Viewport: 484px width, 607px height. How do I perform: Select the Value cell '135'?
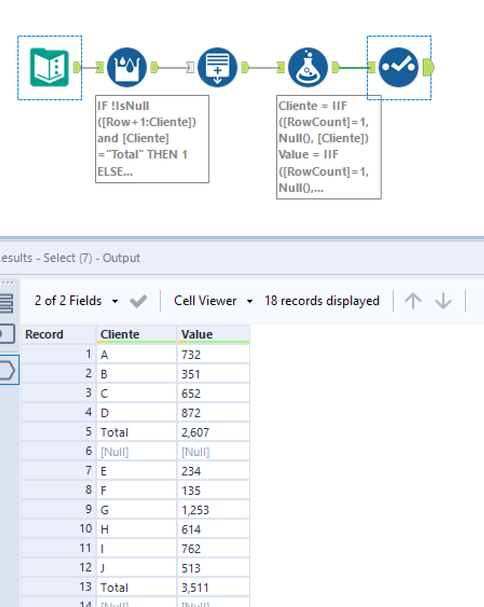pos(213,490)
